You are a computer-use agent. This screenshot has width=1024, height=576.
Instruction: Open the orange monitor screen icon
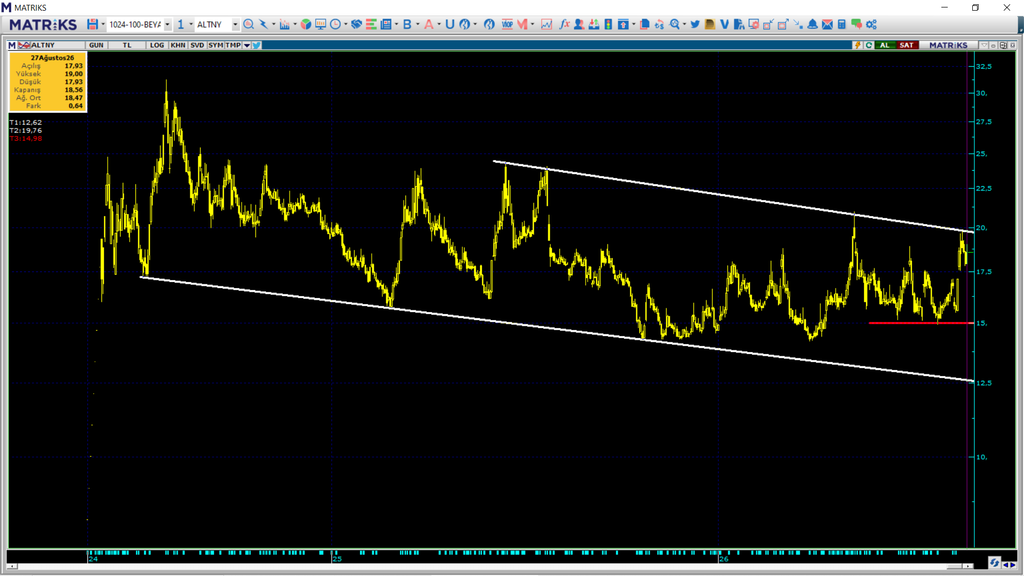[321, 24]
